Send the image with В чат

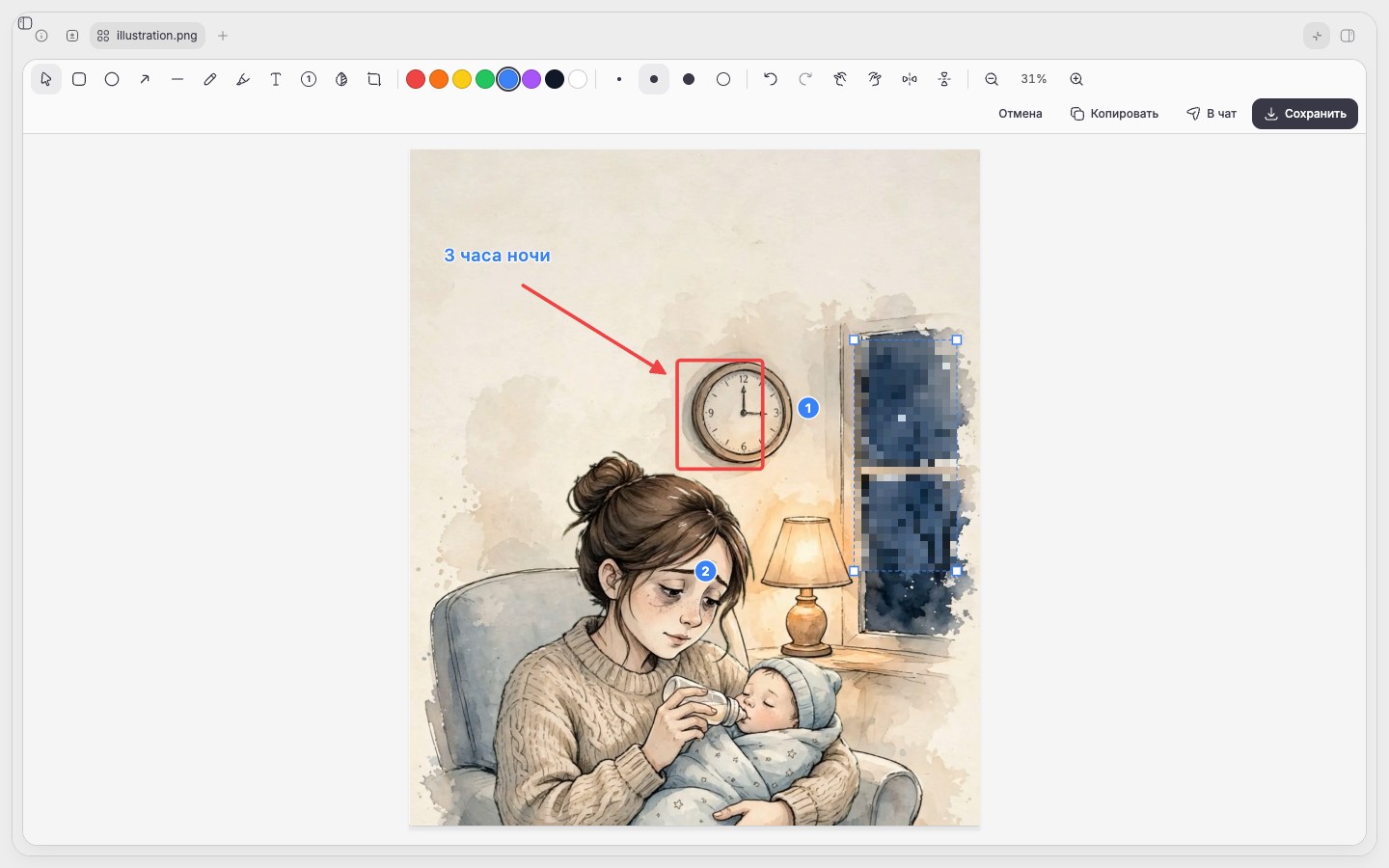1212,114
